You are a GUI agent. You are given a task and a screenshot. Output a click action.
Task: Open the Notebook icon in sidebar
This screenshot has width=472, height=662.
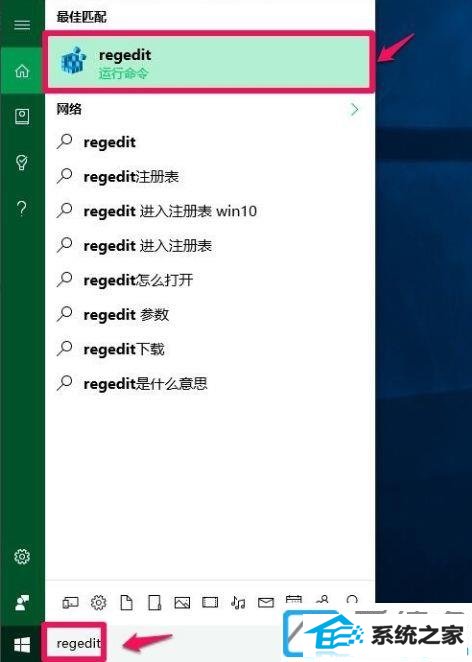tap(22, 117)
